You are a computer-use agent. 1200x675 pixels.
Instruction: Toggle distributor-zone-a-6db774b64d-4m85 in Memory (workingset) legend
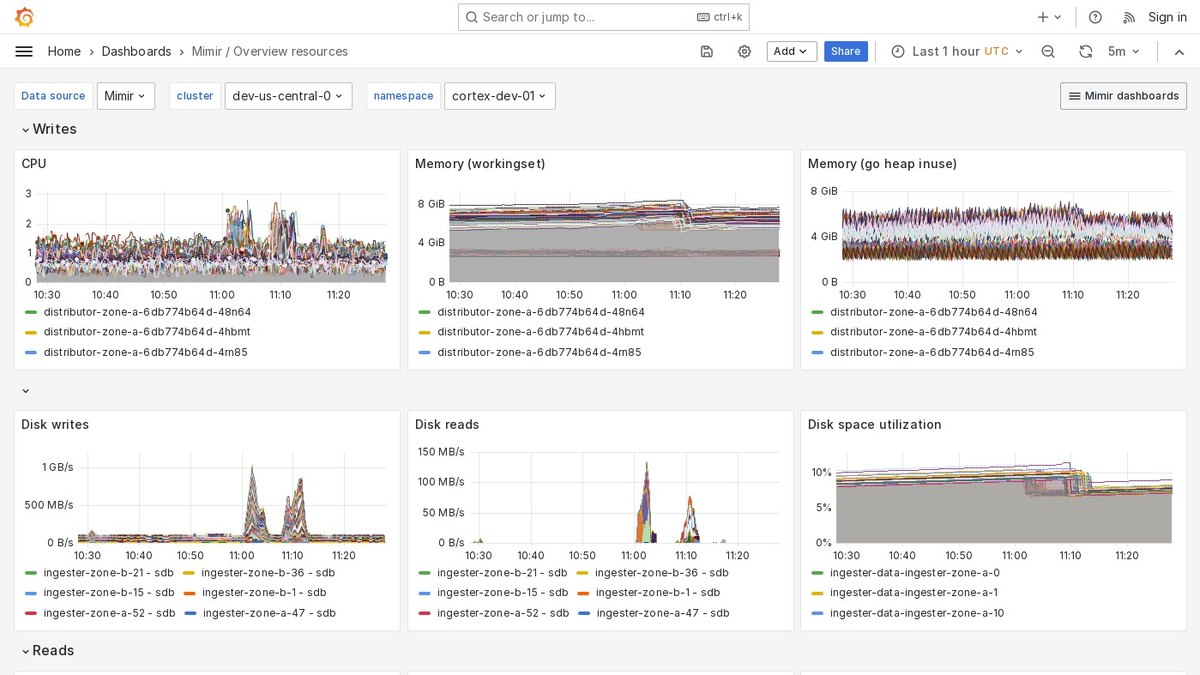(x=539, y=352)
